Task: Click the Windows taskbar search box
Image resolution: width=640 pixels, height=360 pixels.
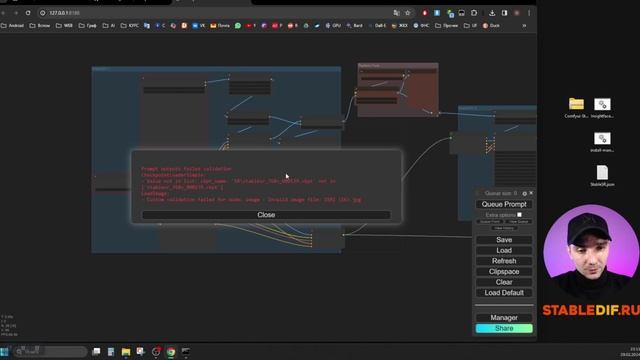Action: (51, 351)
